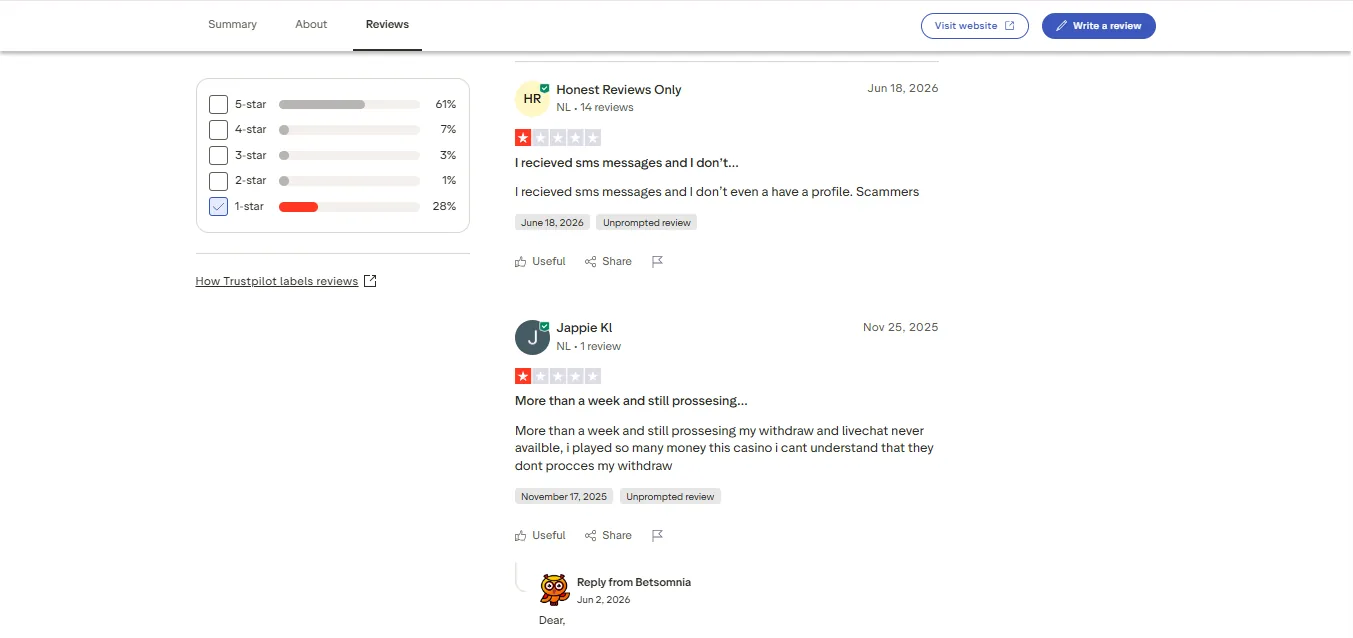Click external icon beside Trustpilot labels link
The image size is (1353, 638).
coord(370,281)
